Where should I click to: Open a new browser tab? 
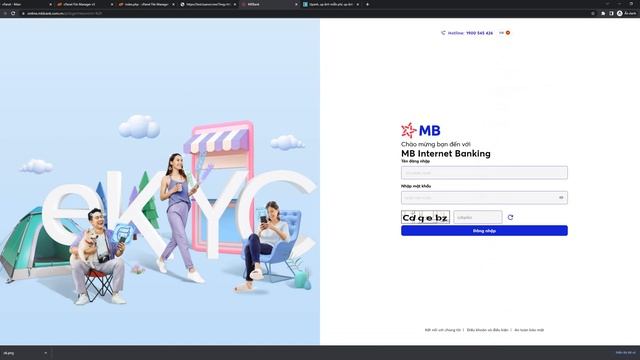tap(367, 4)
